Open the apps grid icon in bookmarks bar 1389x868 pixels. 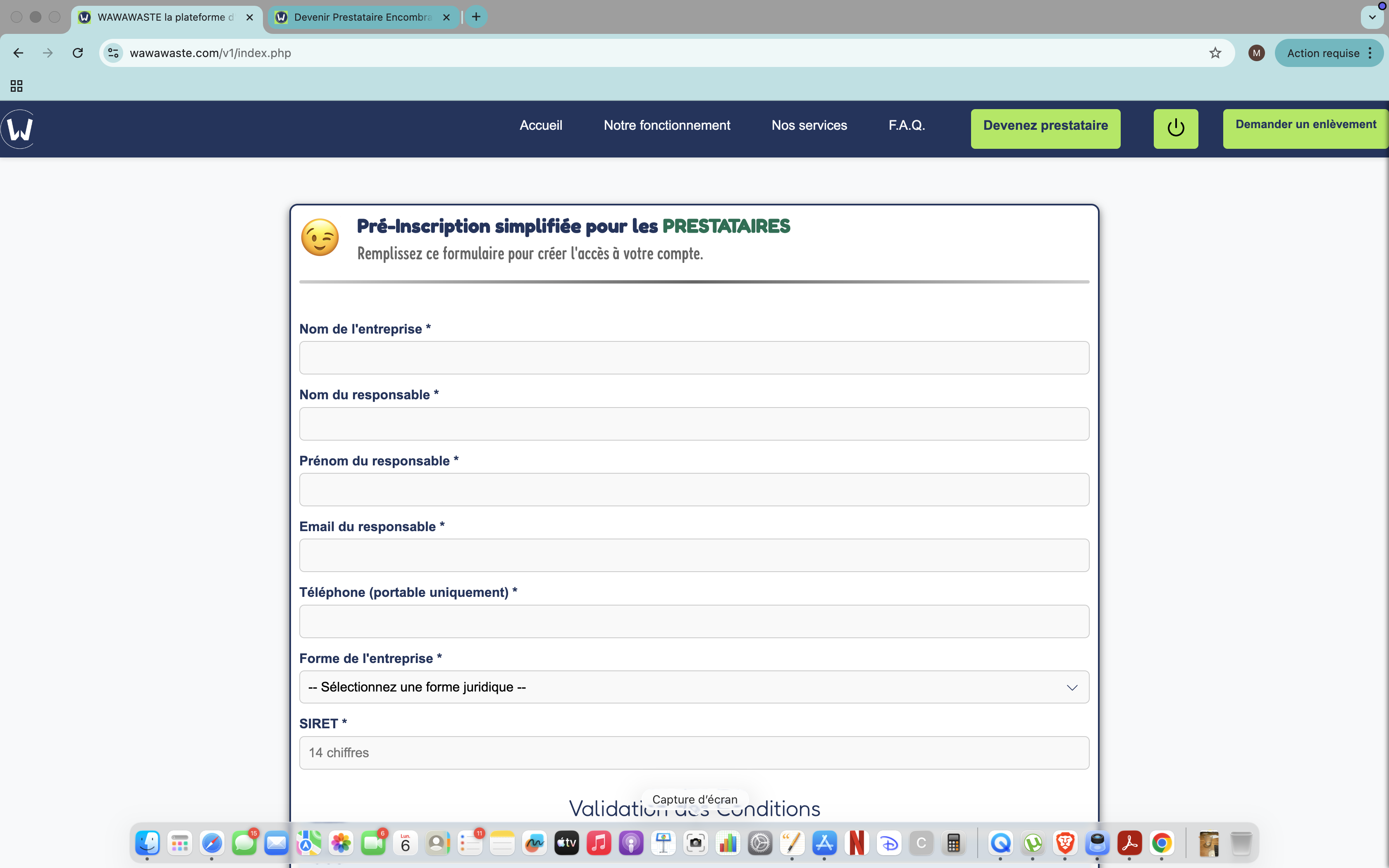tap(16, 86)
